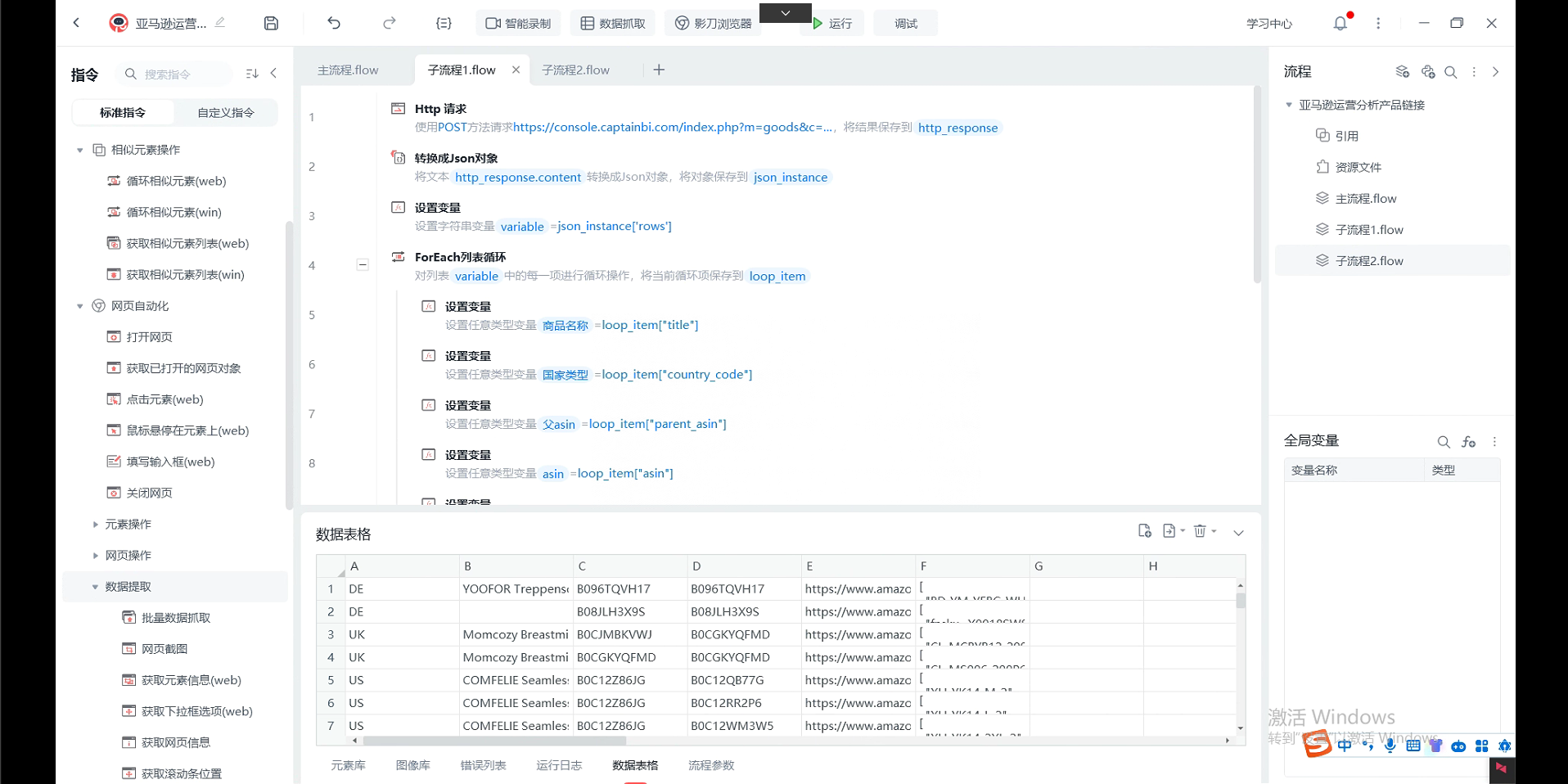The height and width of the screenshot is (784, 1568).
Task: Click the notification bell icon
Action: tap(1340, 24)
